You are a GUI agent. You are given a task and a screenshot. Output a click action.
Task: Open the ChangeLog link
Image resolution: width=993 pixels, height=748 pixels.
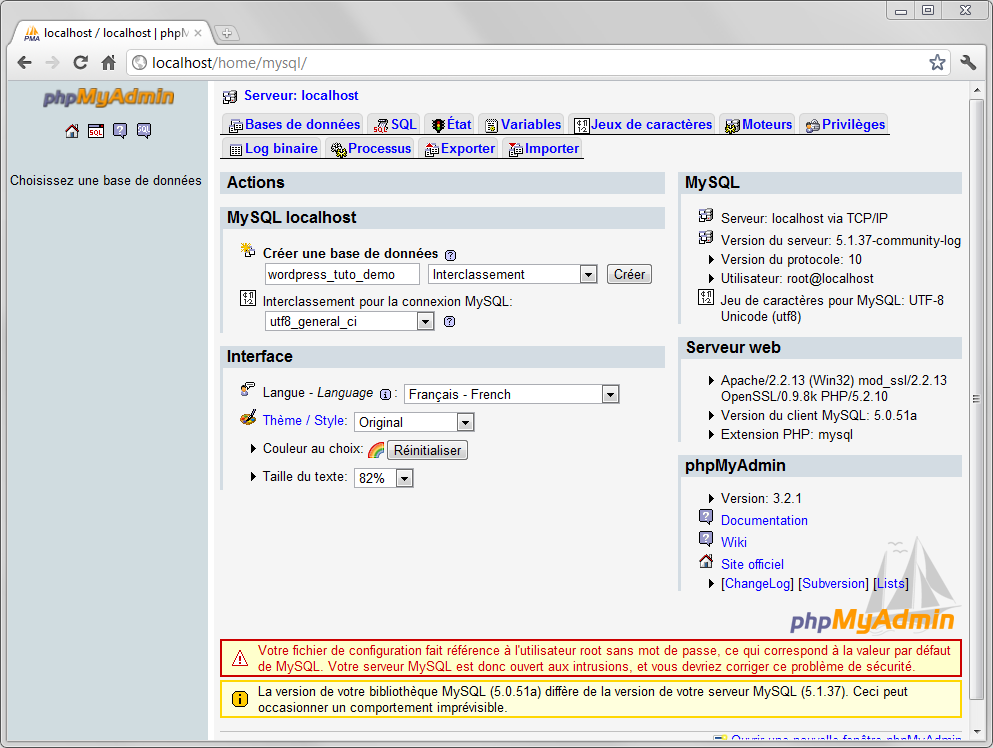(x=757, y=583)
